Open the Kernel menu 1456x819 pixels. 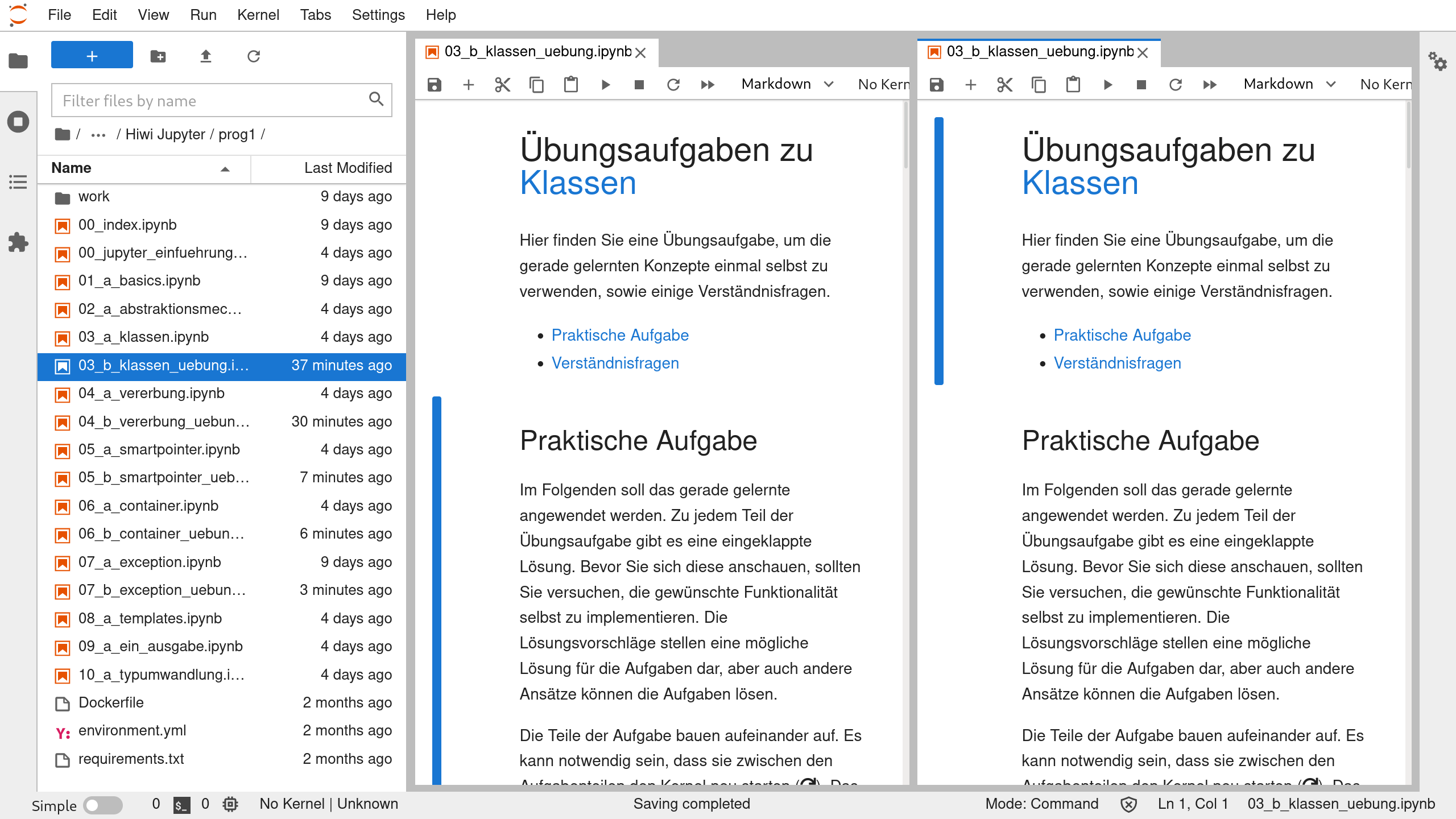coord(258,15)
